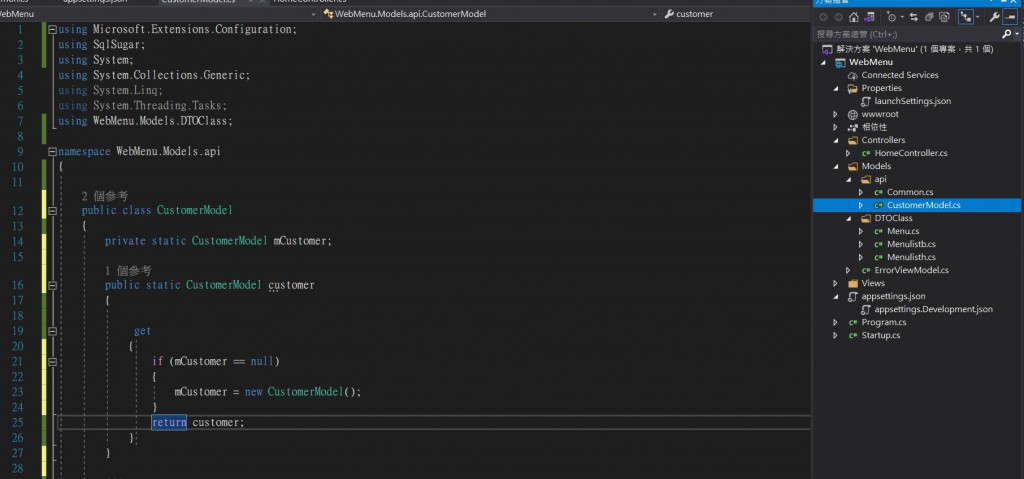The height and width of the screenshot is (479, 1024).
Task: Click the Controllers folder icon
Action: coord(852,140)
